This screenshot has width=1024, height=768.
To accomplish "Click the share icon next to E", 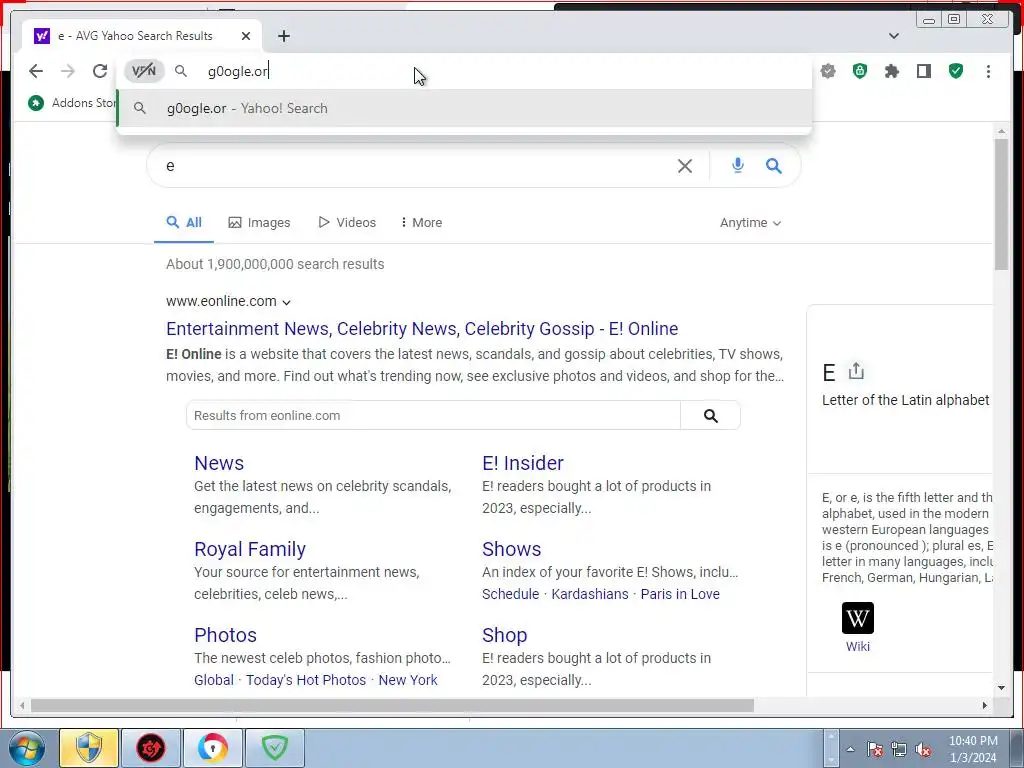I will click(856, 372).
